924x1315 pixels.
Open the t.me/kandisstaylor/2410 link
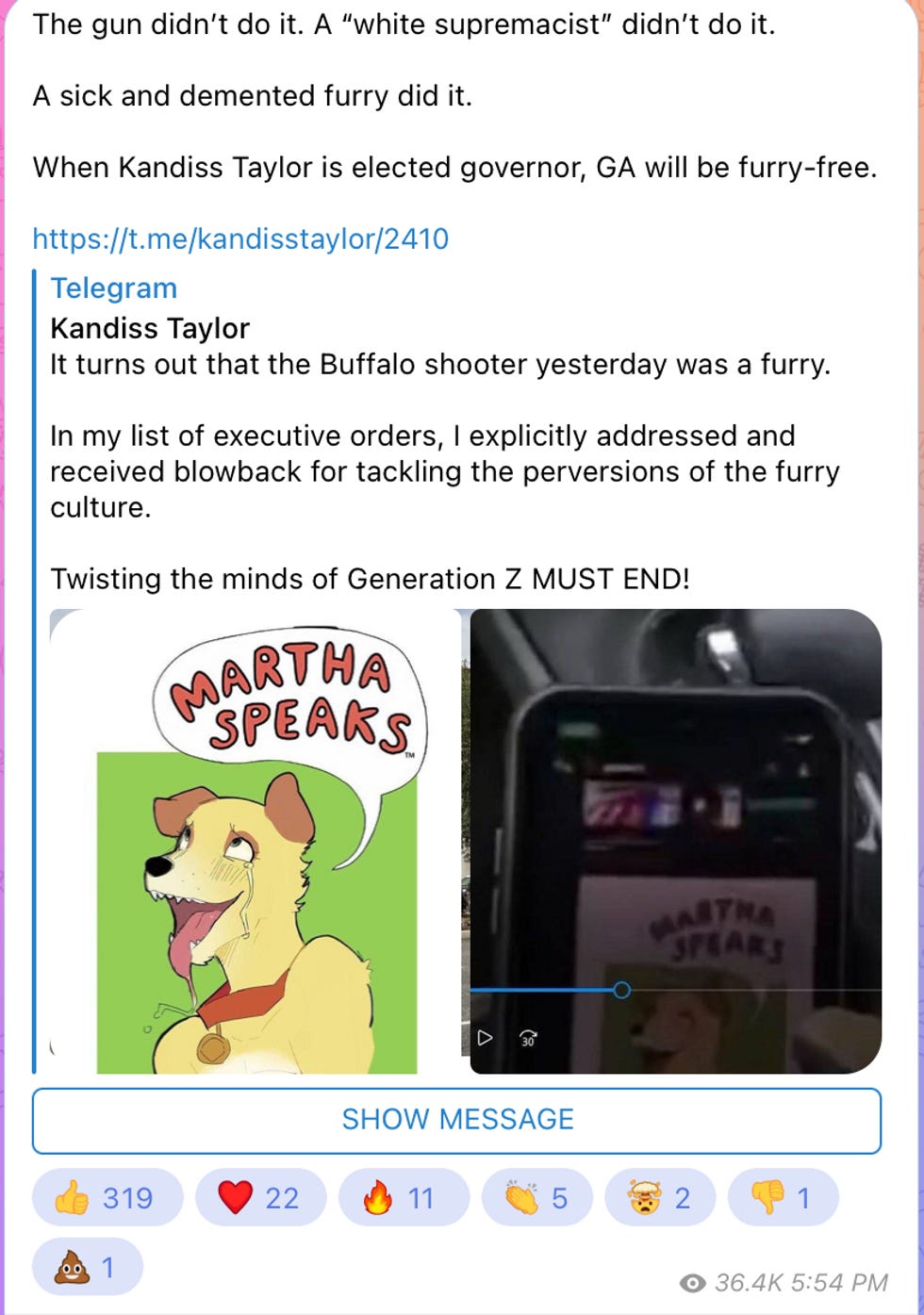pos(240,238)
